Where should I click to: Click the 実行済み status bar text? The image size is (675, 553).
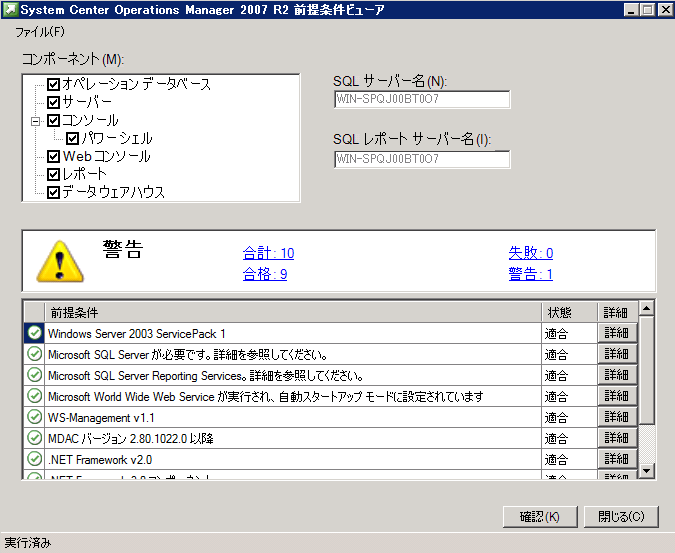click(28, 543)
